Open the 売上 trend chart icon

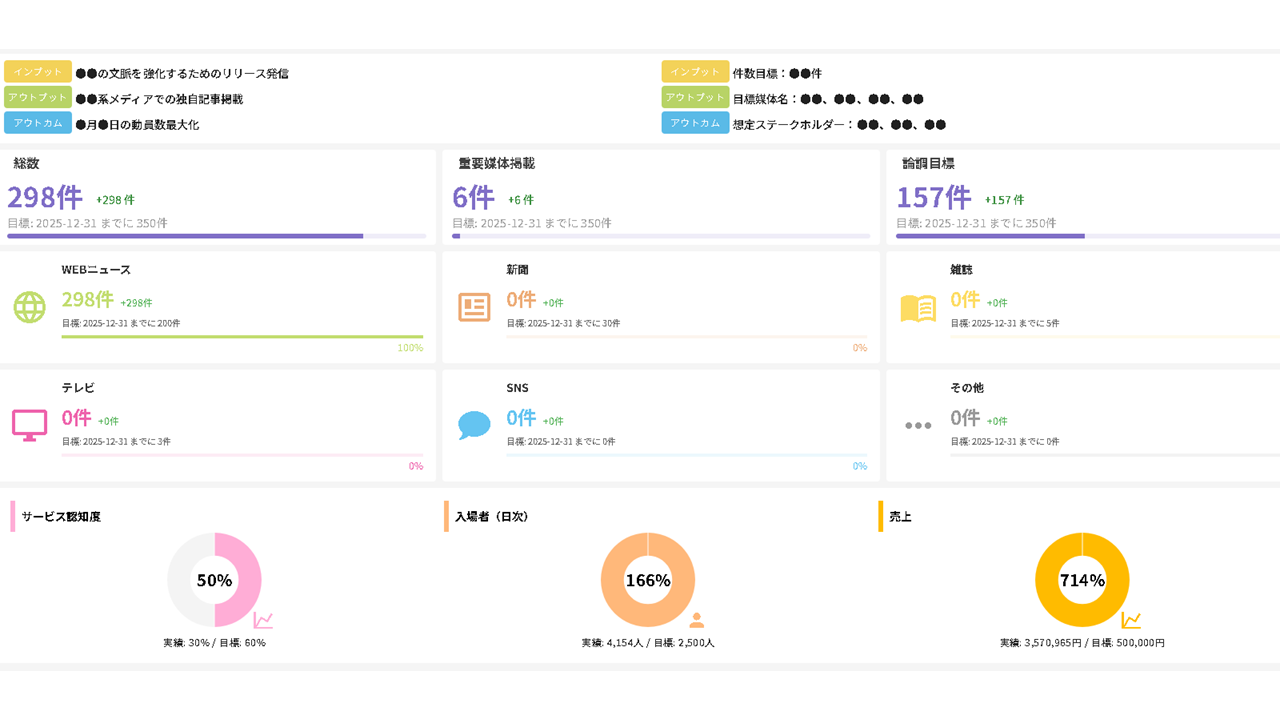click(1131, 620)
